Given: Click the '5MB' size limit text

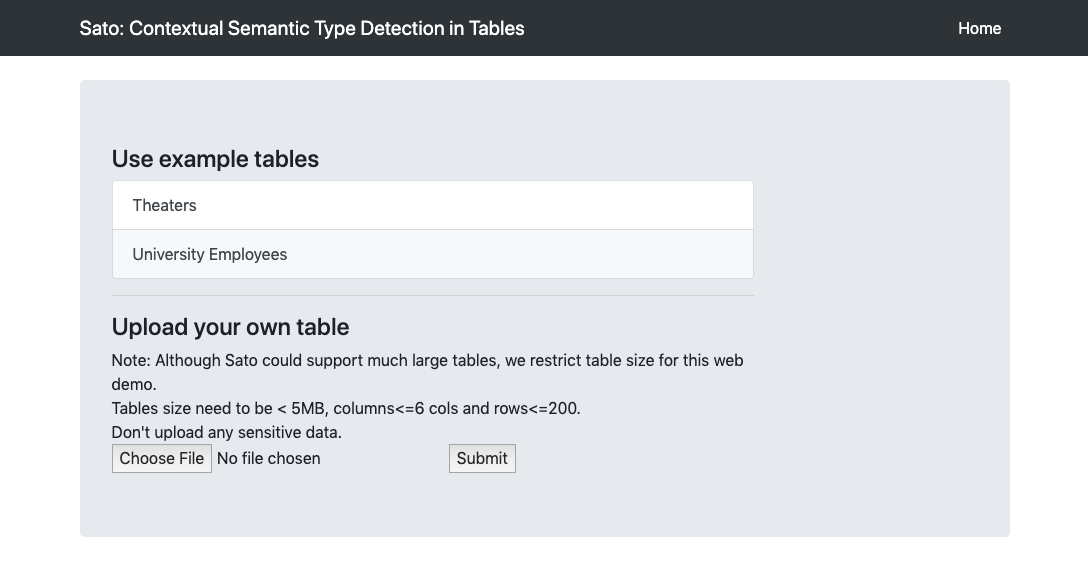Looking at the screenshot, I should tap(308, 408).
